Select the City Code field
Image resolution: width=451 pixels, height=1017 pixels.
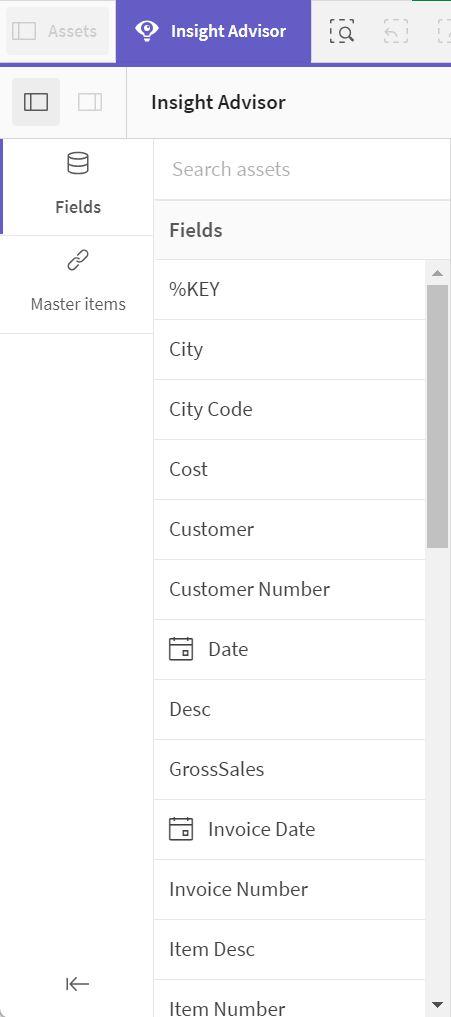[289, 409]
